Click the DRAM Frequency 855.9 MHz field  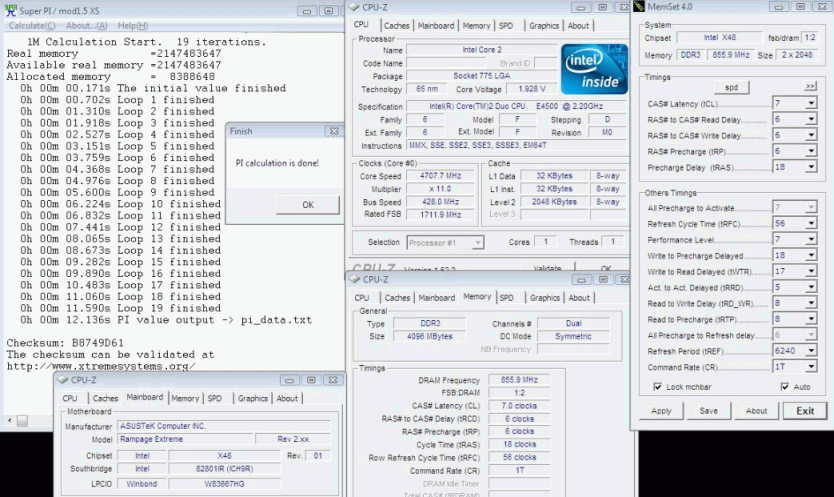[519, 380]
